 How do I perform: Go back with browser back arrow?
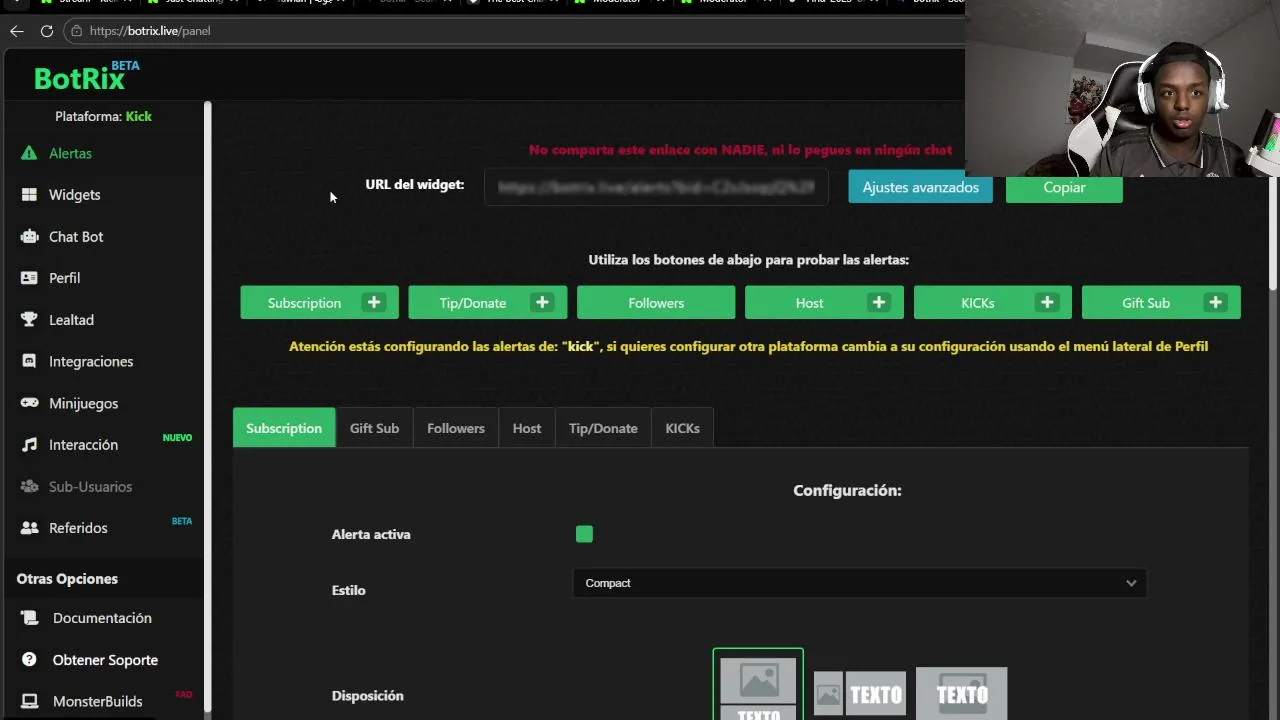[16, 31]
